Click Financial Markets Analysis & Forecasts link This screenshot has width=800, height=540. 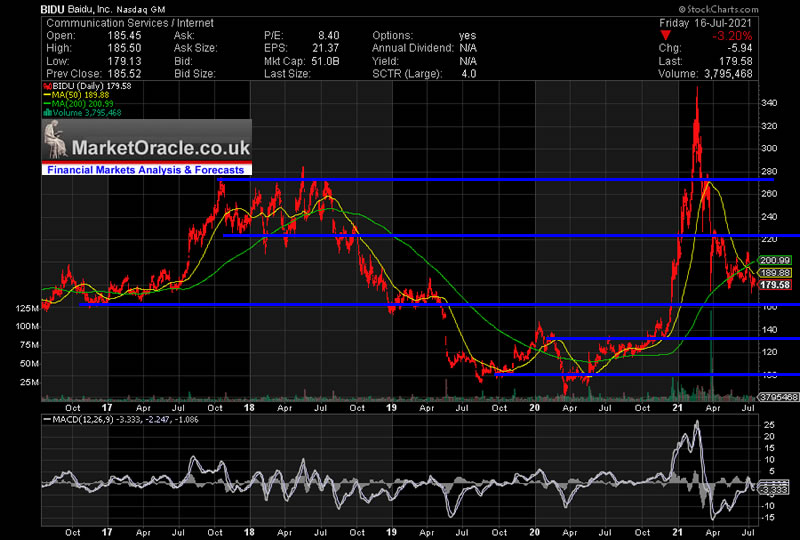tap(146, 171)
